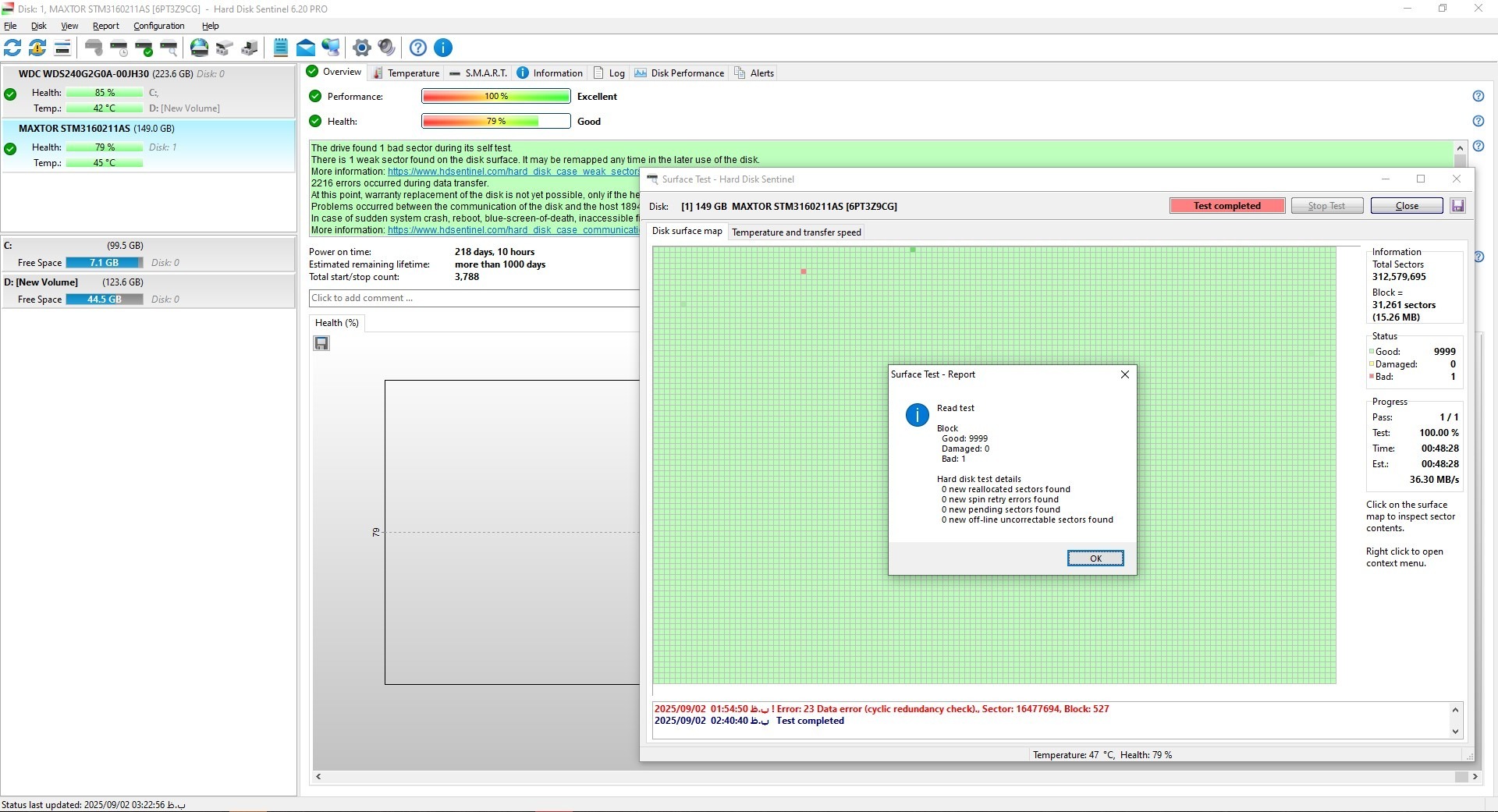Click the help icon next to Health row

click(1478, 121)
